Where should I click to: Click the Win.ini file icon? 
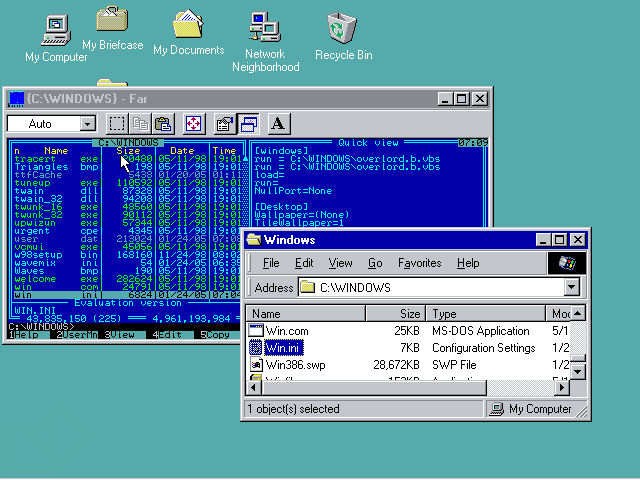tap(256, 347)
